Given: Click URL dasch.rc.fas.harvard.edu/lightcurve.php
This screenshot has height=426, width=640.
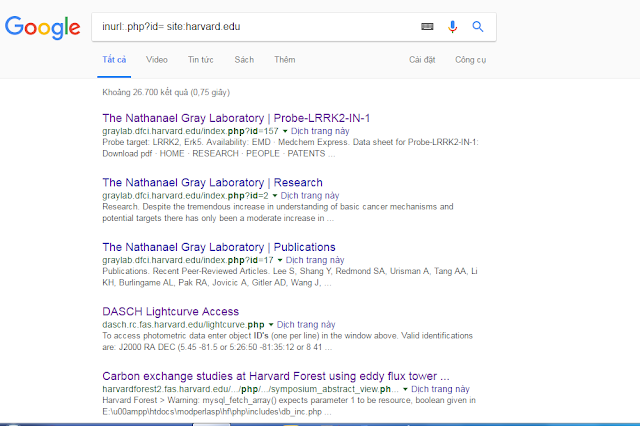Looking at the screenshot, I should coord(183,324).
